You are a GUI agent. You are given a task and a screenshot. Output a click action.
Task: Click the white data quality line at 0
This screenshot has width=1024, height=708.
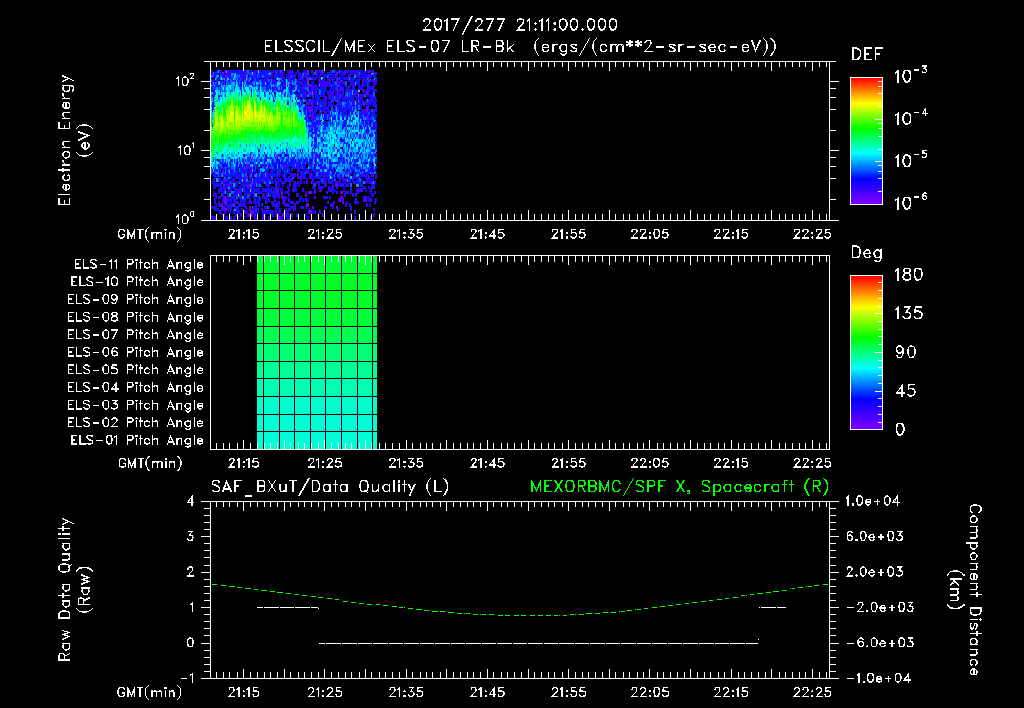[539, 643]
